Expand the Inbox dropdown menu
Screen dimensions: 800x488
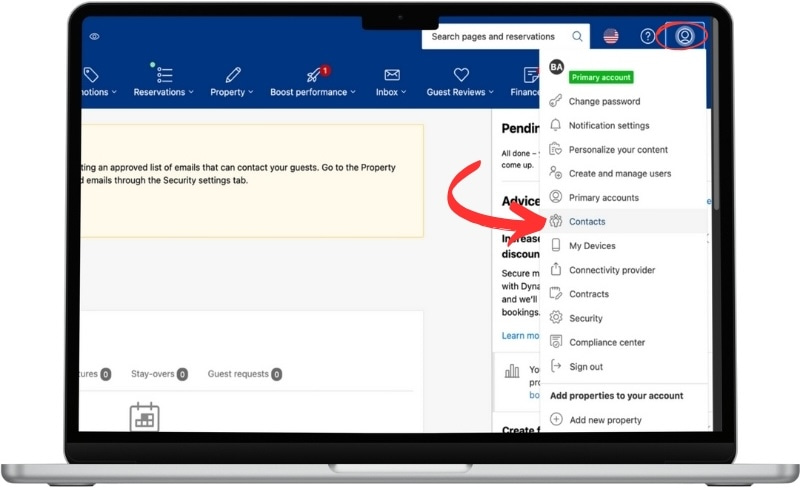(391, 92)
